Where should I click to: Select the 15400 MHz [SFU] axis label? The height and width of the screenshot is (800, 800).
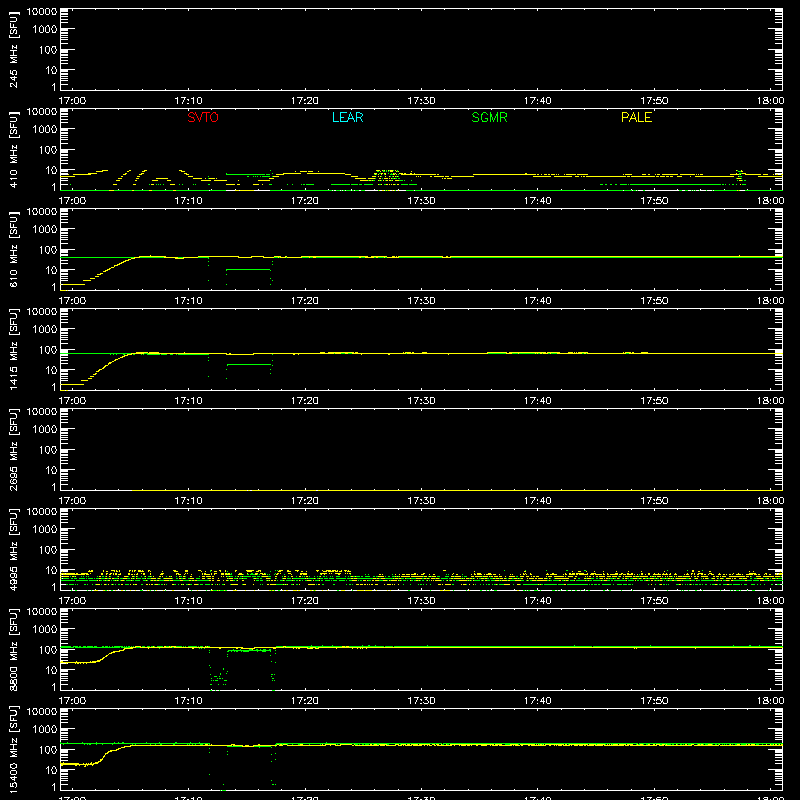click(13, 749)
